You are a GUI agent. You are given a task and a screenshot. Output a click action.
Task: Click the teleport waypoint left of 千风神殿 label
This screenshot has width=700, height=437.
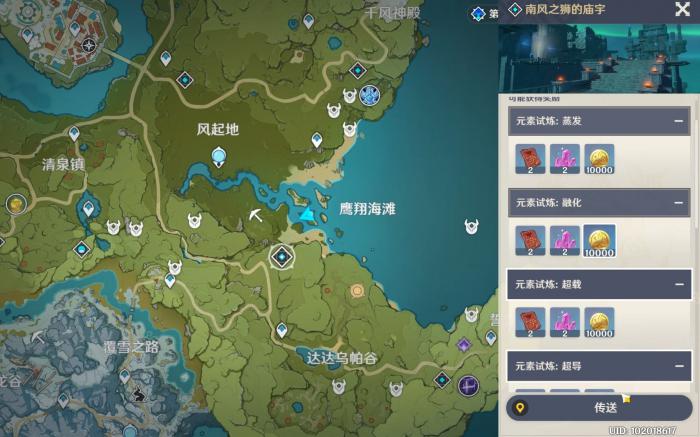pyautogui.click(x=308, y=21)
